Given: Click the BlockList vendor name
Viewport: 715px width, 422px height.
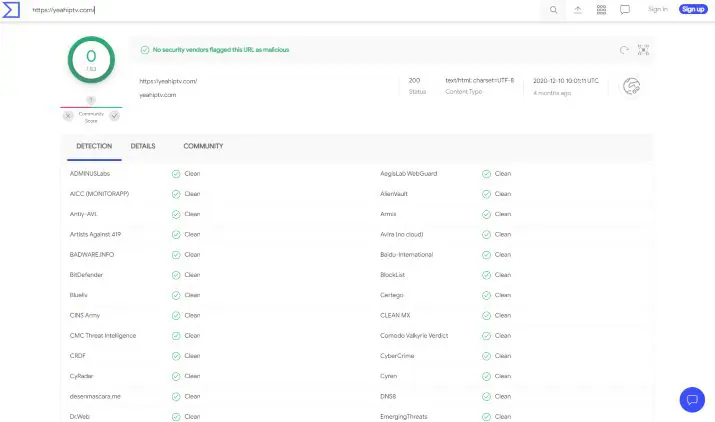Looking at the screenshot, I should click(393, 275).
